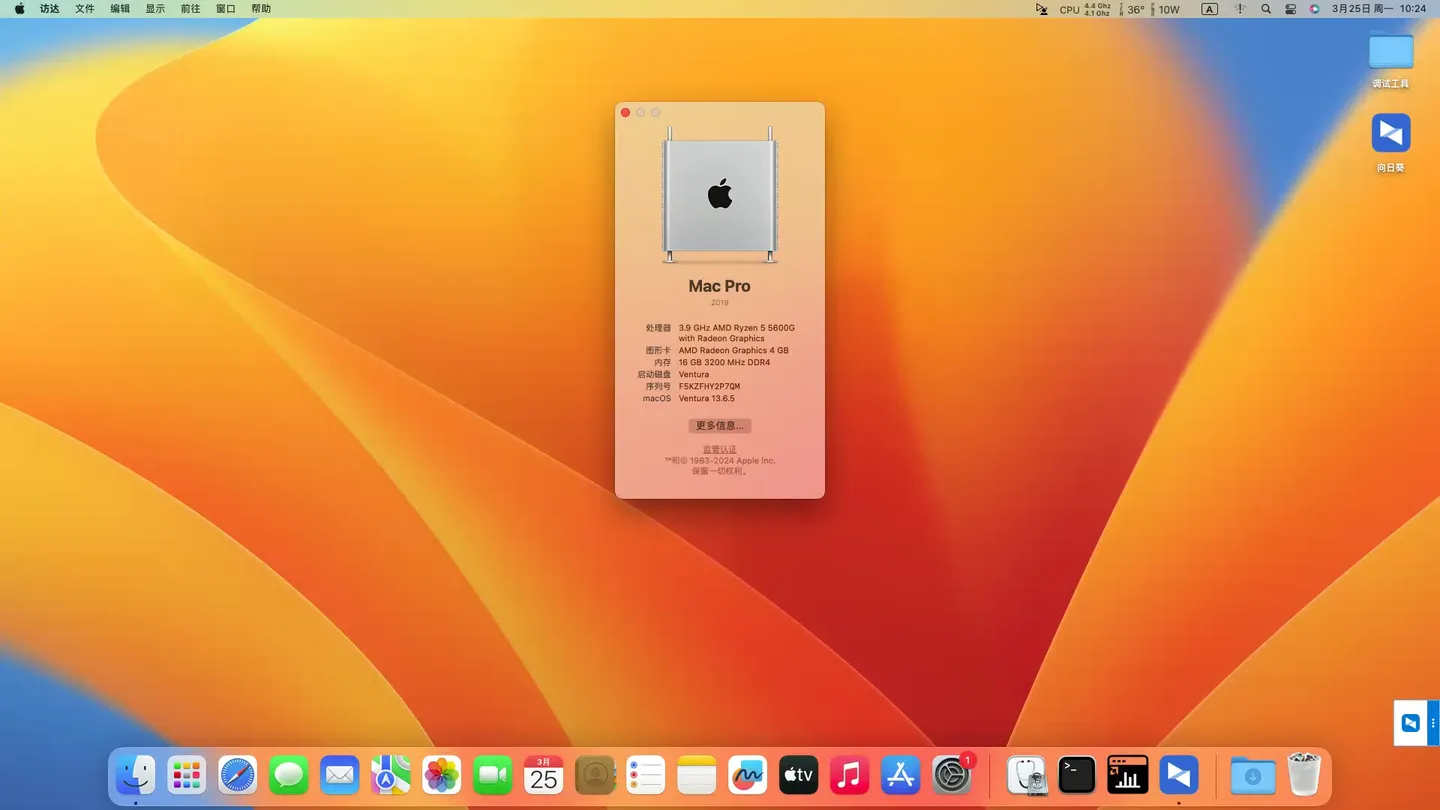
Task: Click the 更多信息... button
Action: pyautogui.click(x=719, y=426)
